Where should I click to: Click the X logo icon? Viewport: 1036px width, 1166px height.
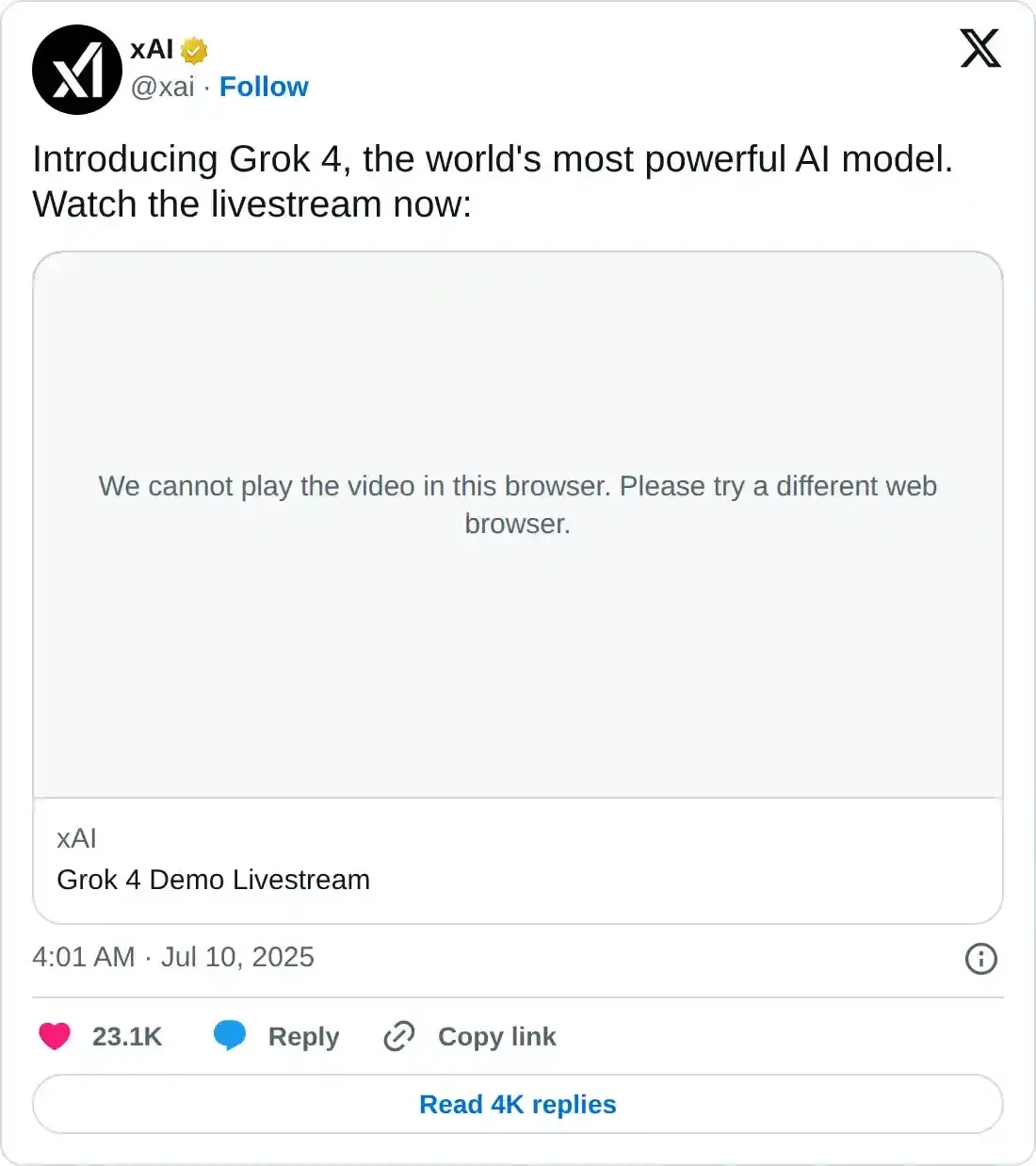979,48
